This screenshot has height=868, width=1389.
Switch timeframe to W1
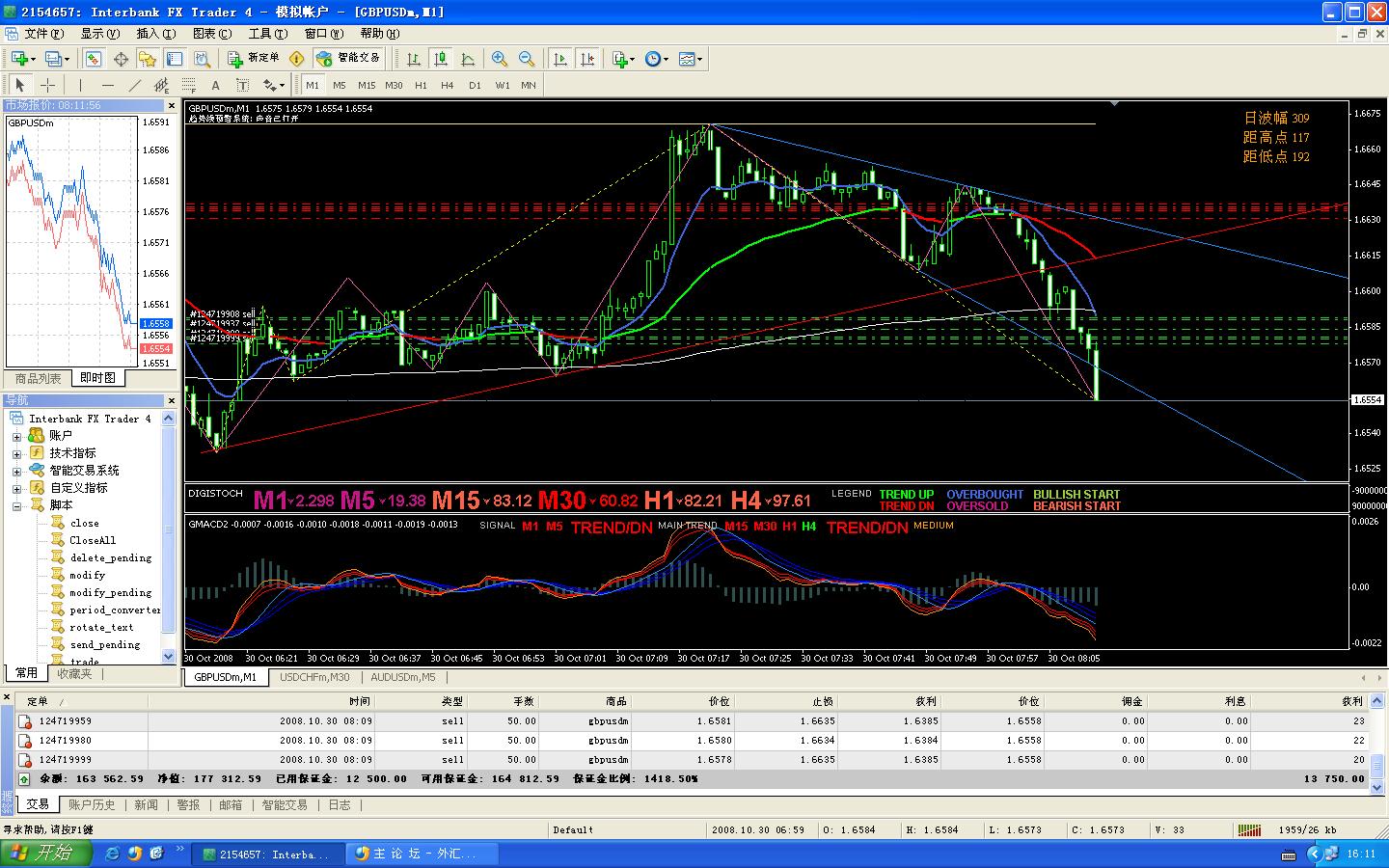tap(503, 85)
